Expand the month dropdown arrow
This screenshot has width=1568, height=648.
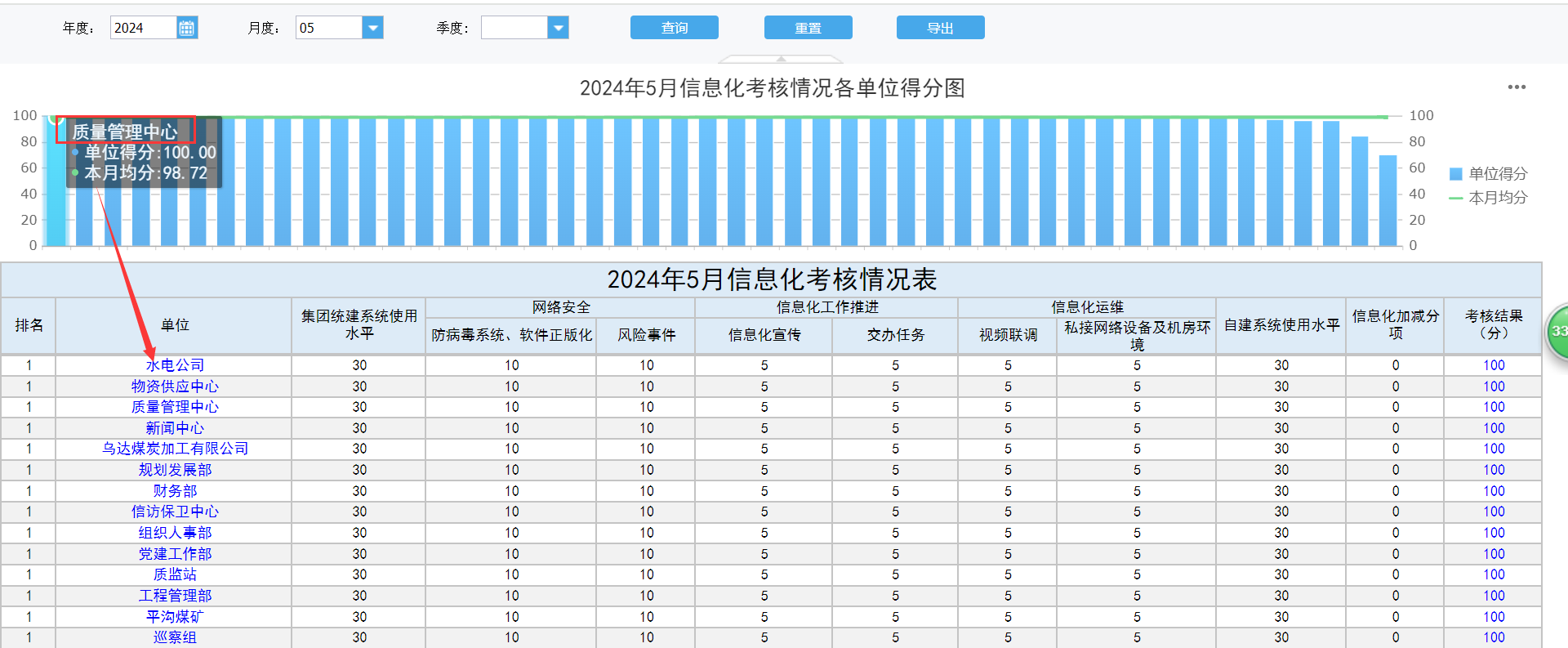pyautogui.click(x=373, y=28)
